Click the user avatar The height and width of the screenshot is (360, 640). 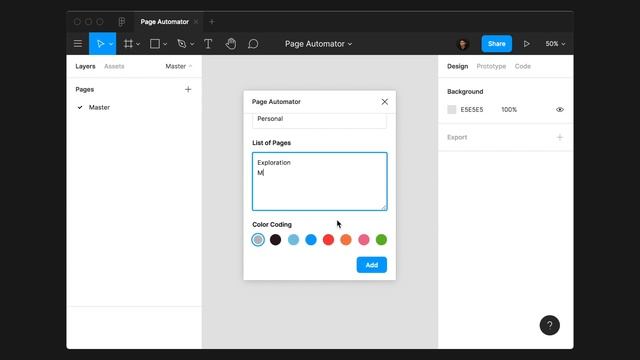click(x=462, y=44)
